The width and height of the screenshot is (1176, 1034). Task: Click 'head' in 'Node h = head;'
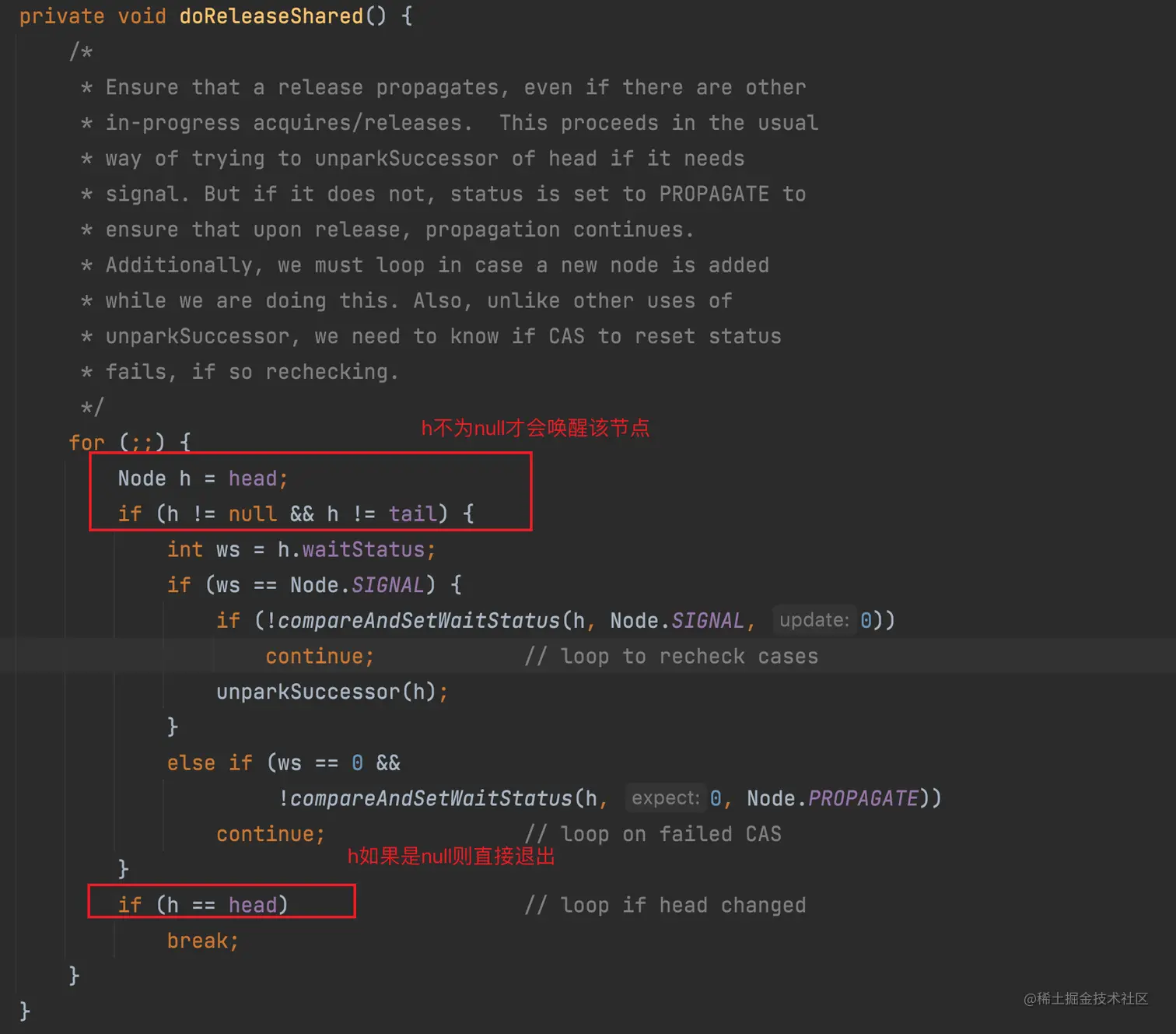[x=253, y=478]
